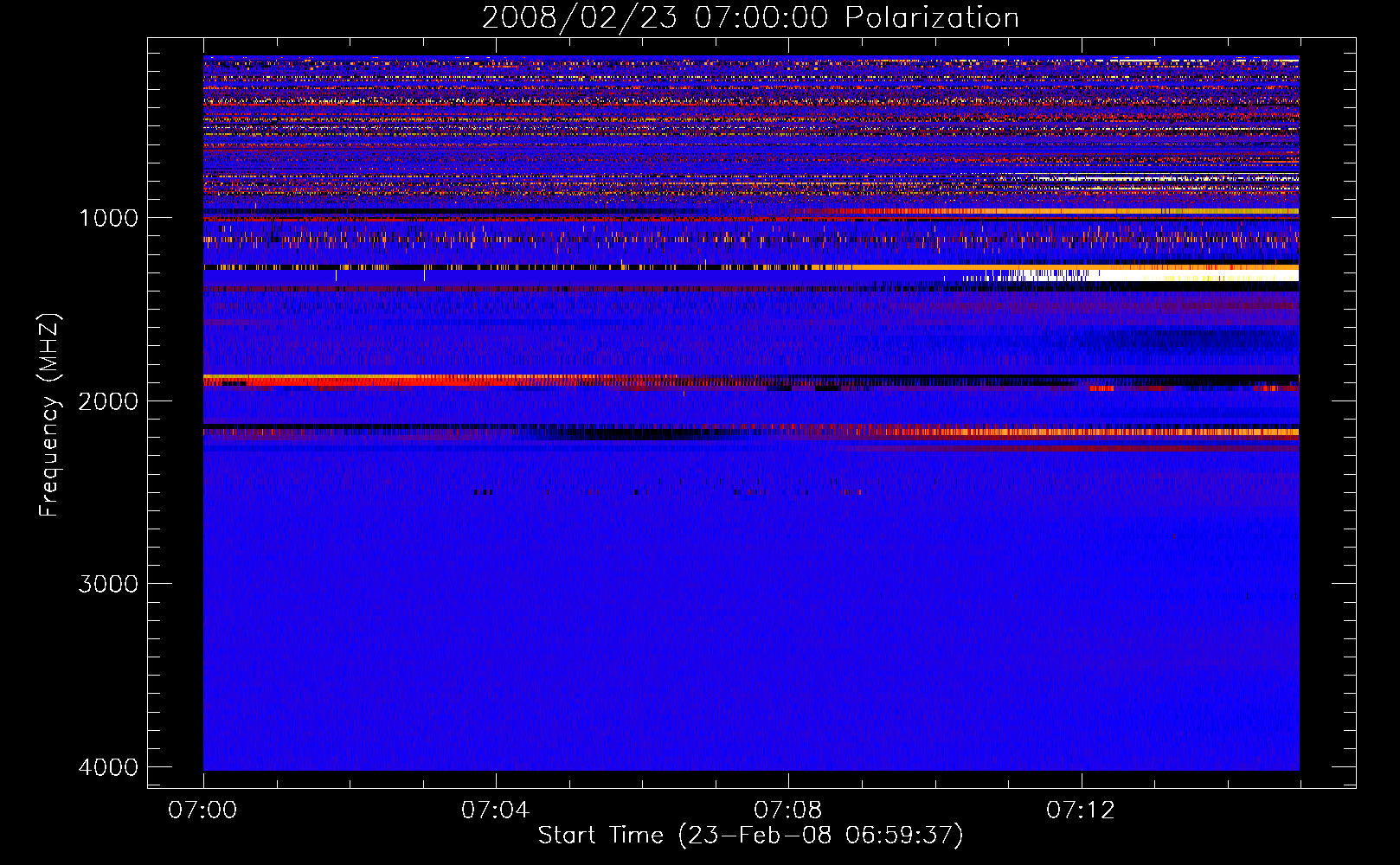1400x865 pixels.
Task: Click the 1000 frequency tick label
Action: pyautogui.click(x=108, y=218)
